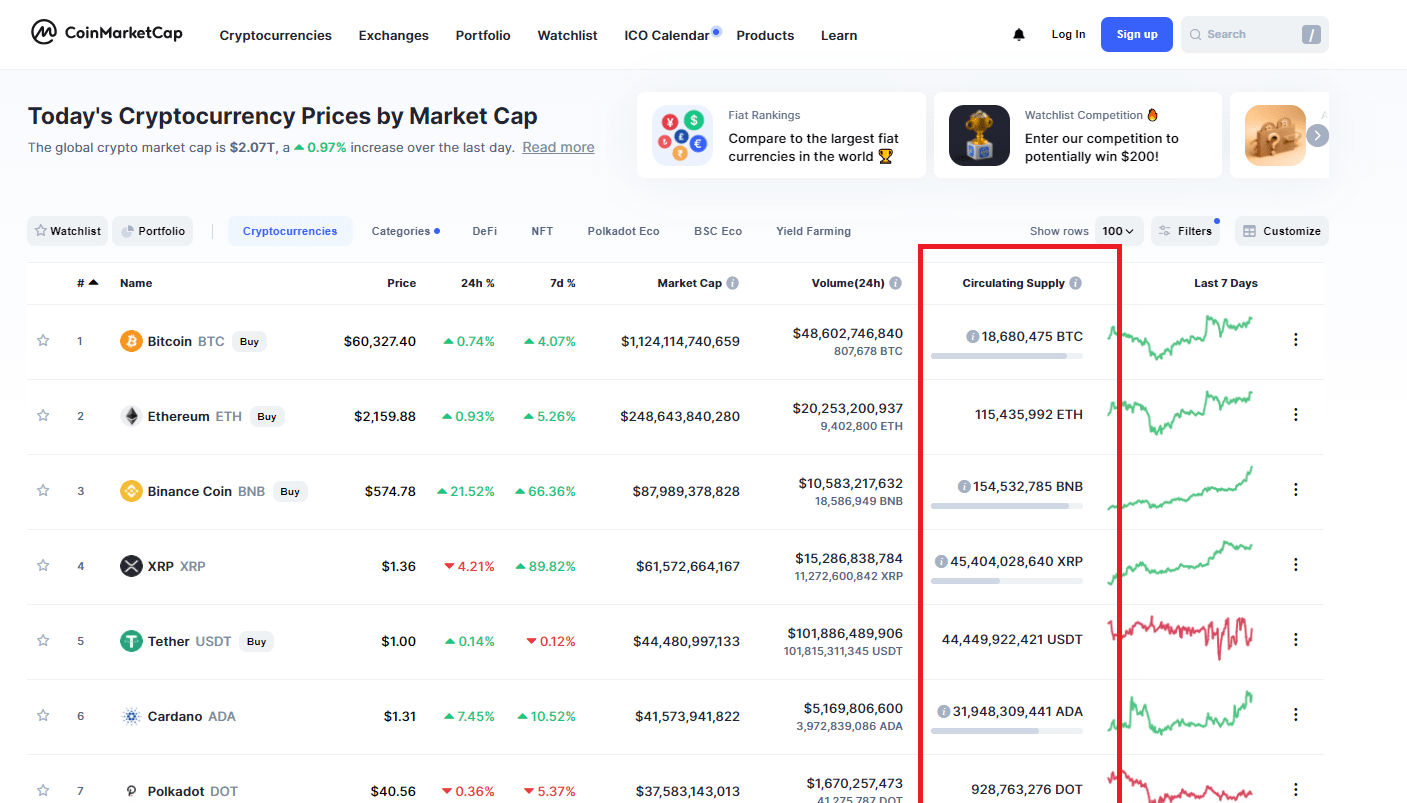Select the Polkadot Eco tab
This screenshot has height=803, width=1407.
click(624, 231)
